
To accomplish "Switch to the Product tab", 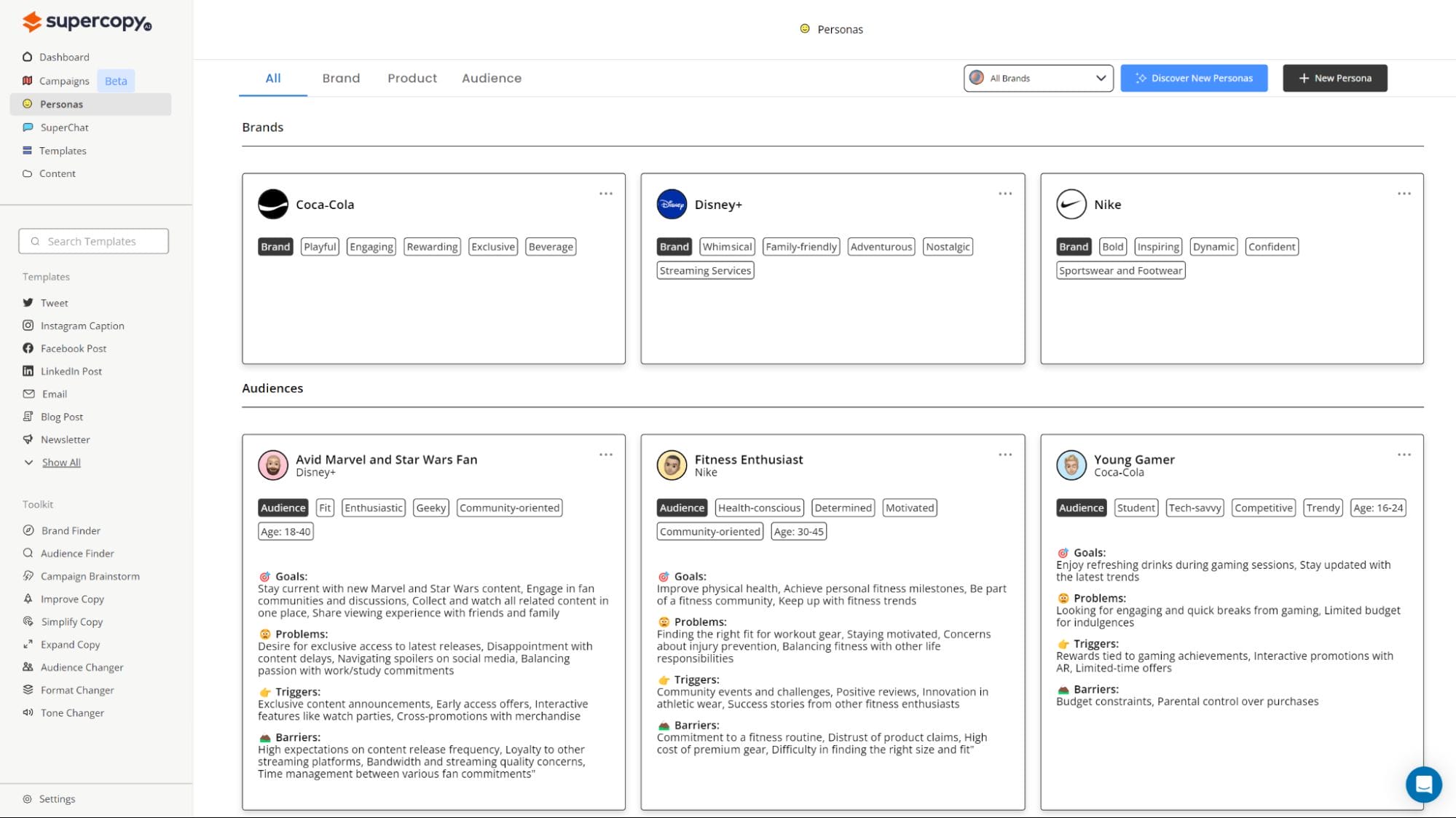I will tap(412, 78).
